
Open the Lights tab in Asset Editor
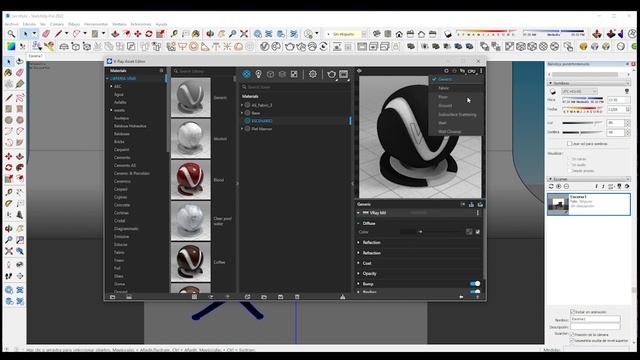click(258, 74)
